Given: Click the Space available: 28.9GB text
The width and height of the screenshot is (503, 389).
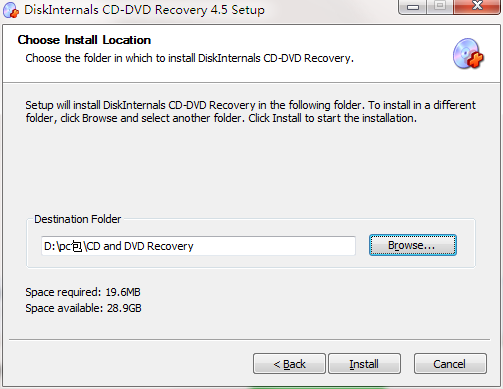Looking at the screenshot, I should 83,308.
